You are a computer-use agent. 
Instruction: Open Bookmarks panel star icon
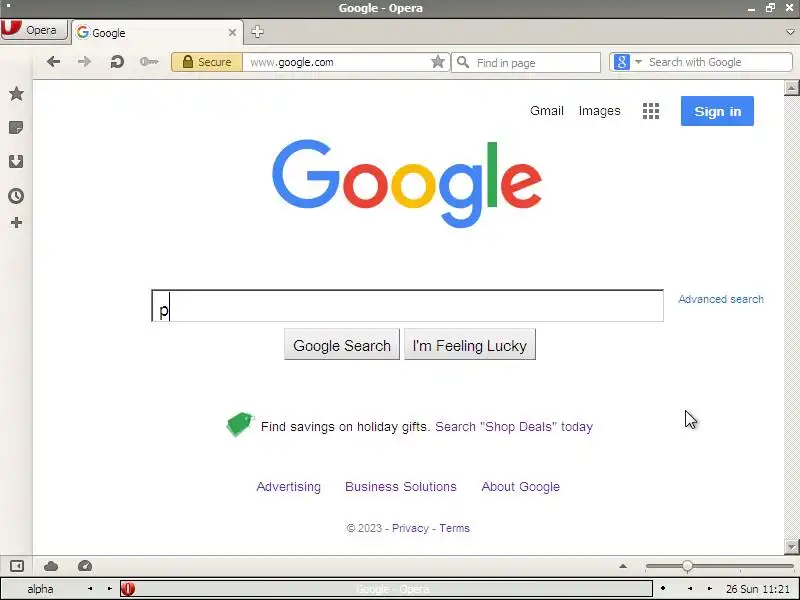pyautogui.click(x=16, y=93)
